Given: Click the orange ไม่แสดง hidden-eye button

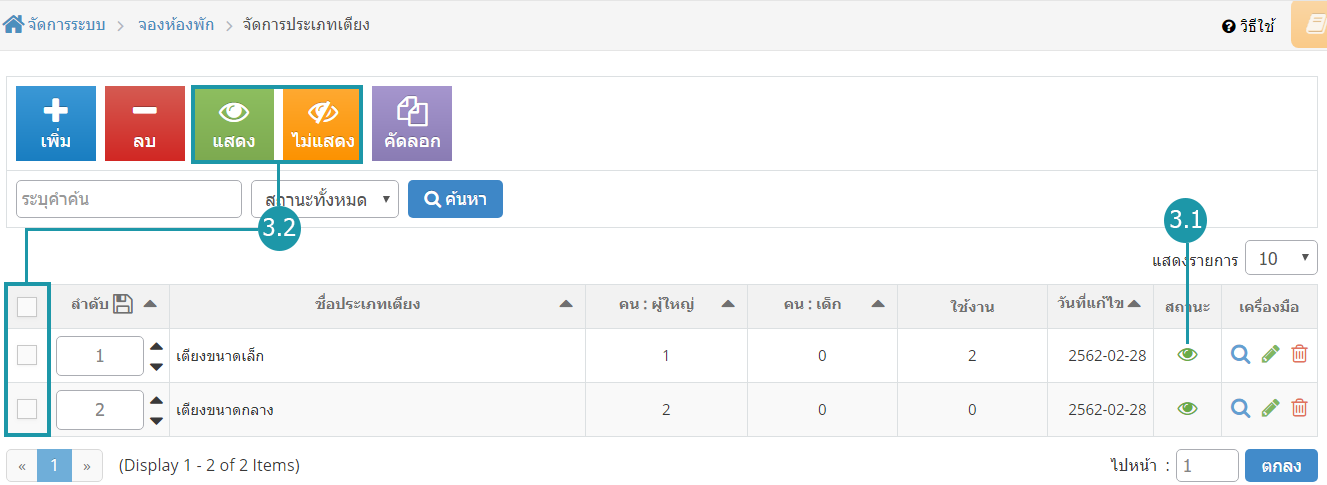Looking at the screenshot, I should coord(322,124).
